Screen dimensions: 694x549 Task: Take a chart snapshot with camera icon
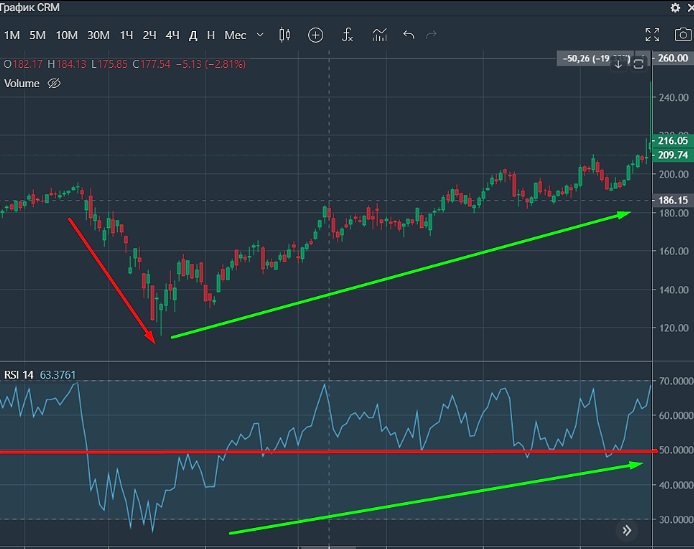click(x=682, y=35)
